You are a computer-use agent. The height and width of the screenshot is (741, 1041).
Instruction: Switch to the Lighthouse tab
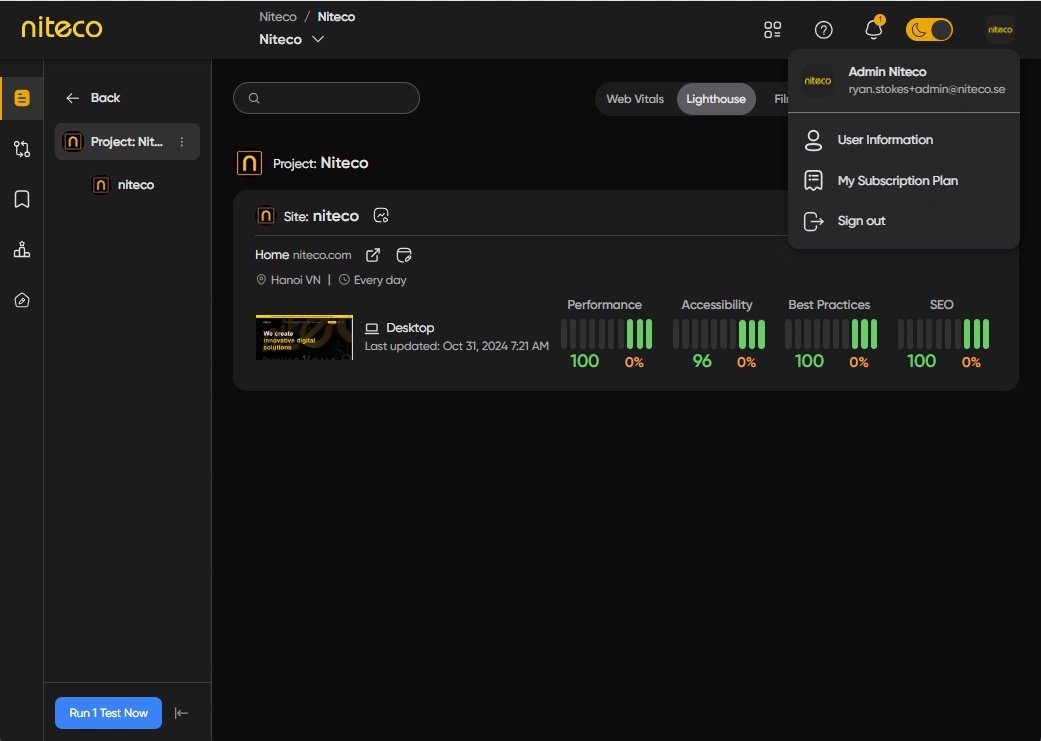716,99
